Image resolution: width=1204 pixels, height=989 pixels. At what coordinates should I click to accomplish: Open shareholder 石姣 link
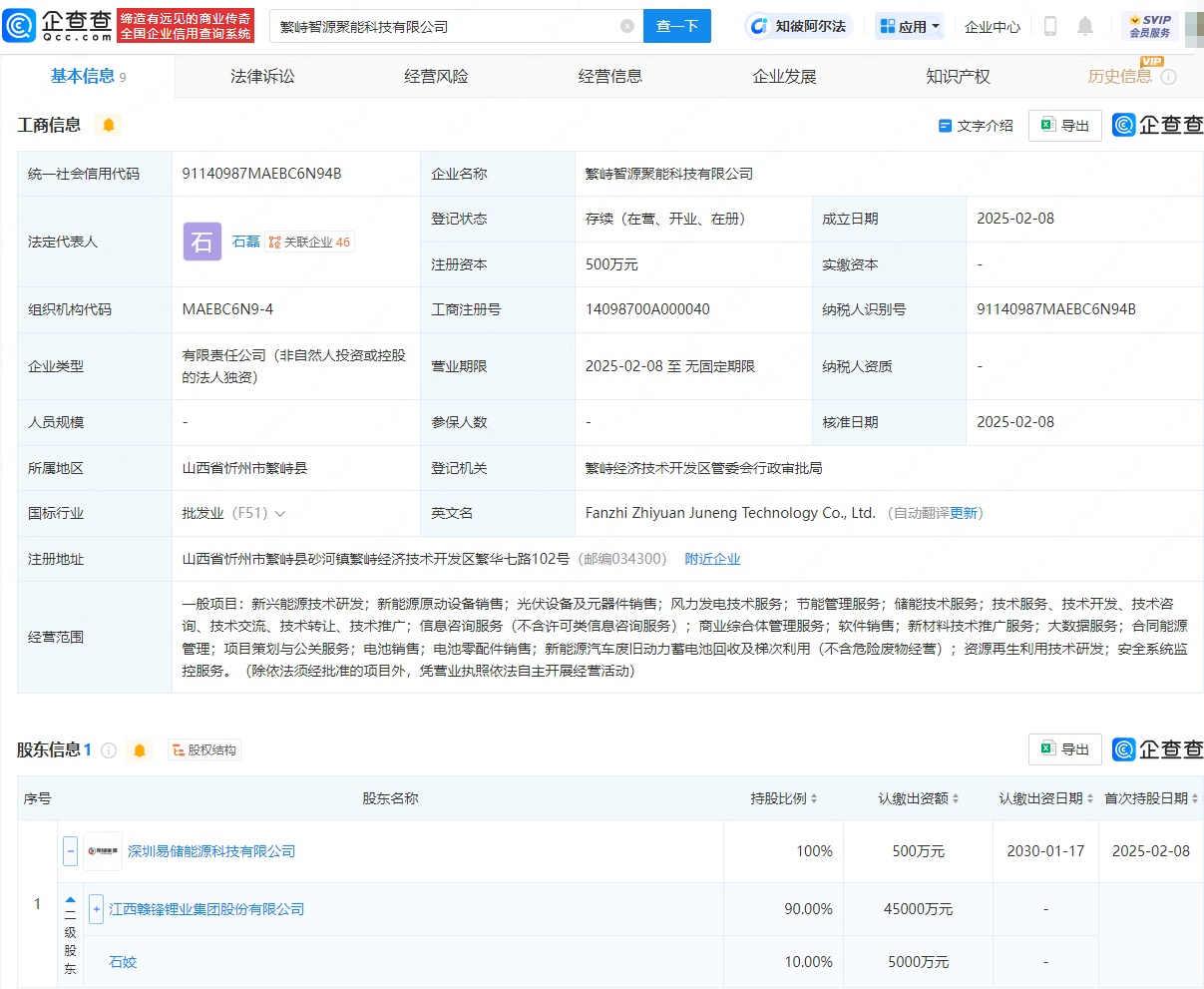(123, 962)
